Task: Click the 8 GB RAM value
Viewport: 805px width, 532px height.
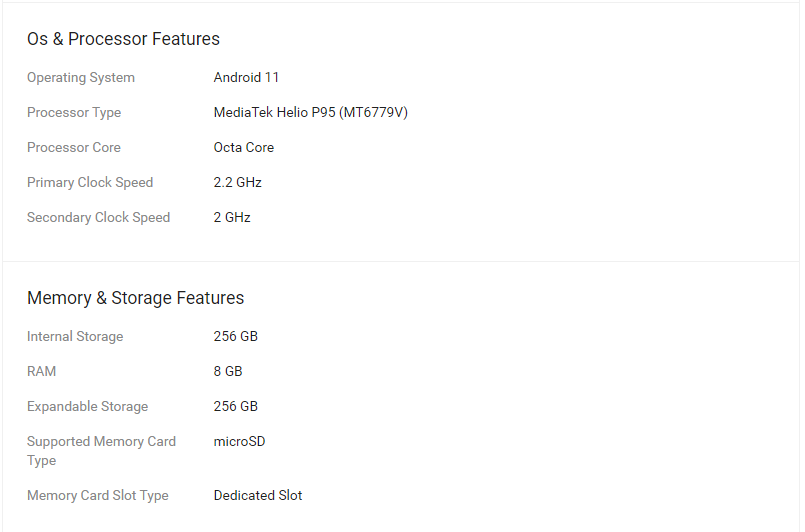Action: coord(228,371)
